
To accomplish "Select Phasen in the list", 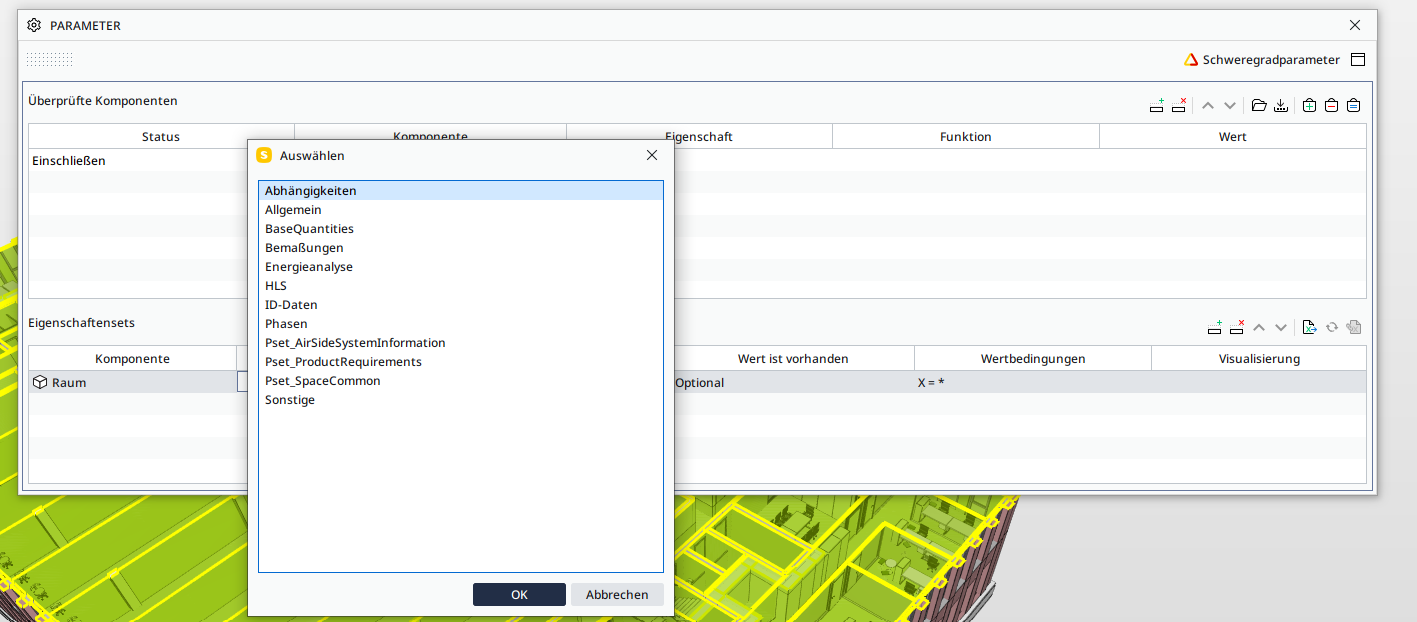I will click(461, 324).
